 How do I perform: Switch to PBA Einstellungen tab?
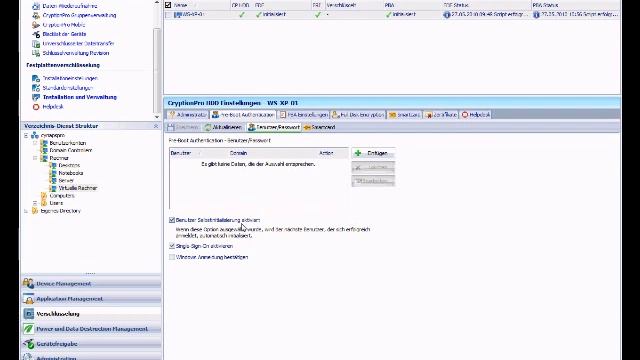pos(304,115)
